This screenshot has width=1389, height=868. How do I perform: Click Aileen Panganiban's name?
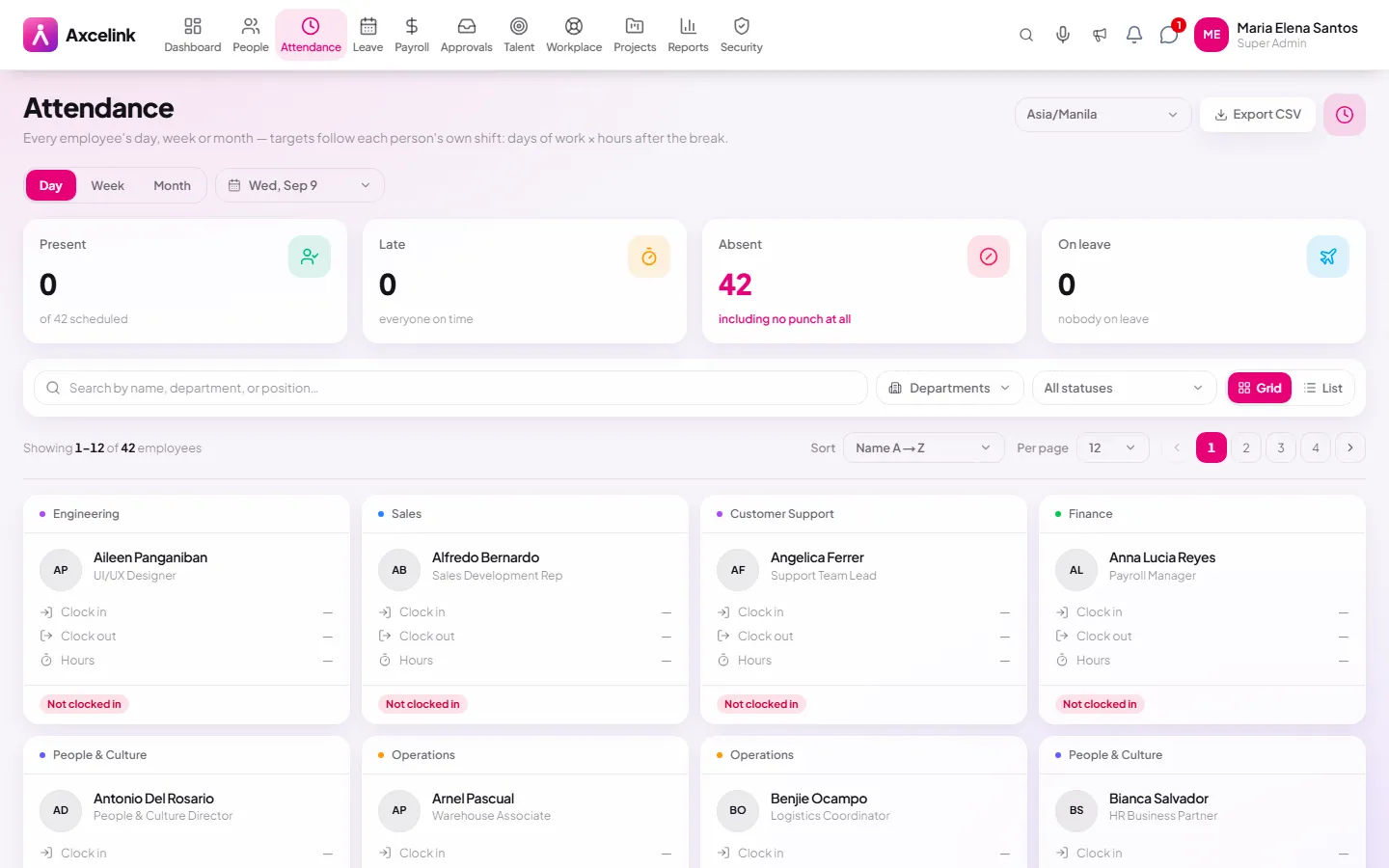[150, 557]
